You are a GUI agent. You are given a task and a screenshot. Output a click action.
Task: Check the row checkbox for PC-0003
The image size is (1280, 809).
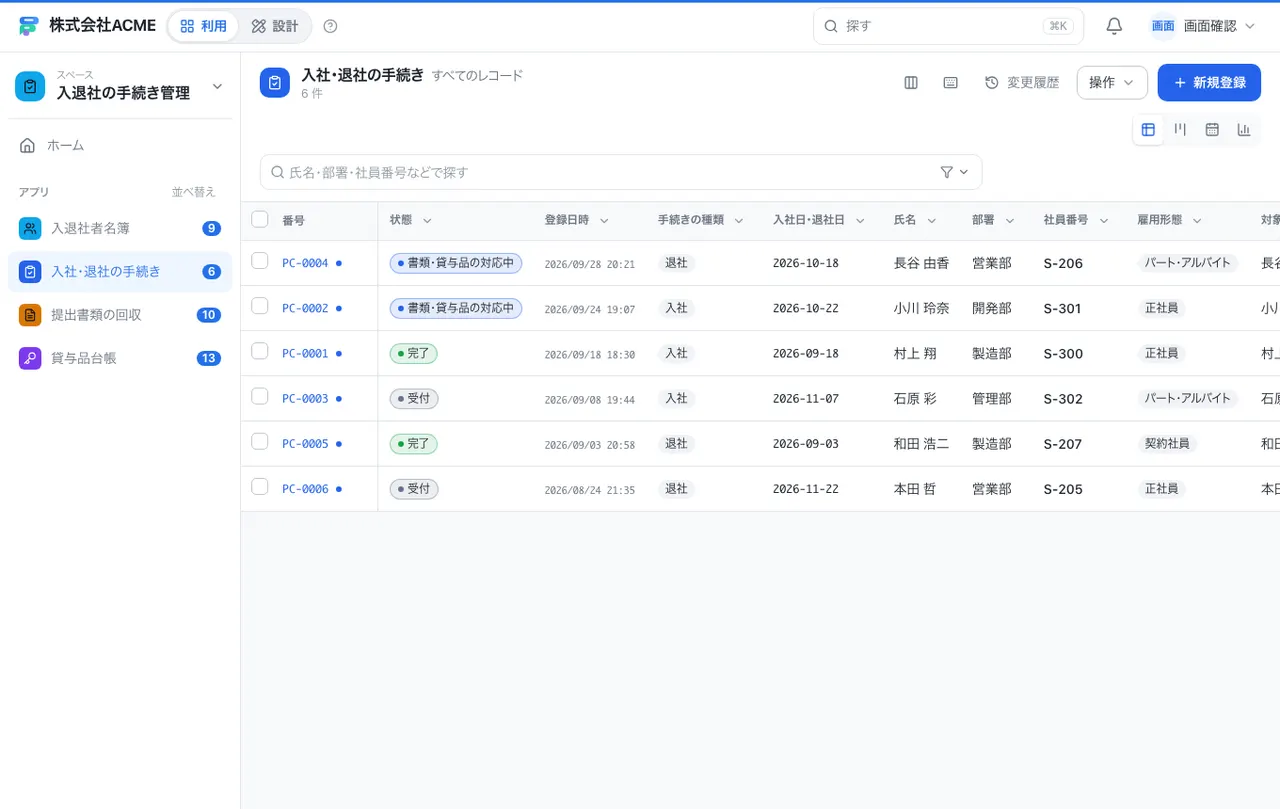click(x=260, y=396)
